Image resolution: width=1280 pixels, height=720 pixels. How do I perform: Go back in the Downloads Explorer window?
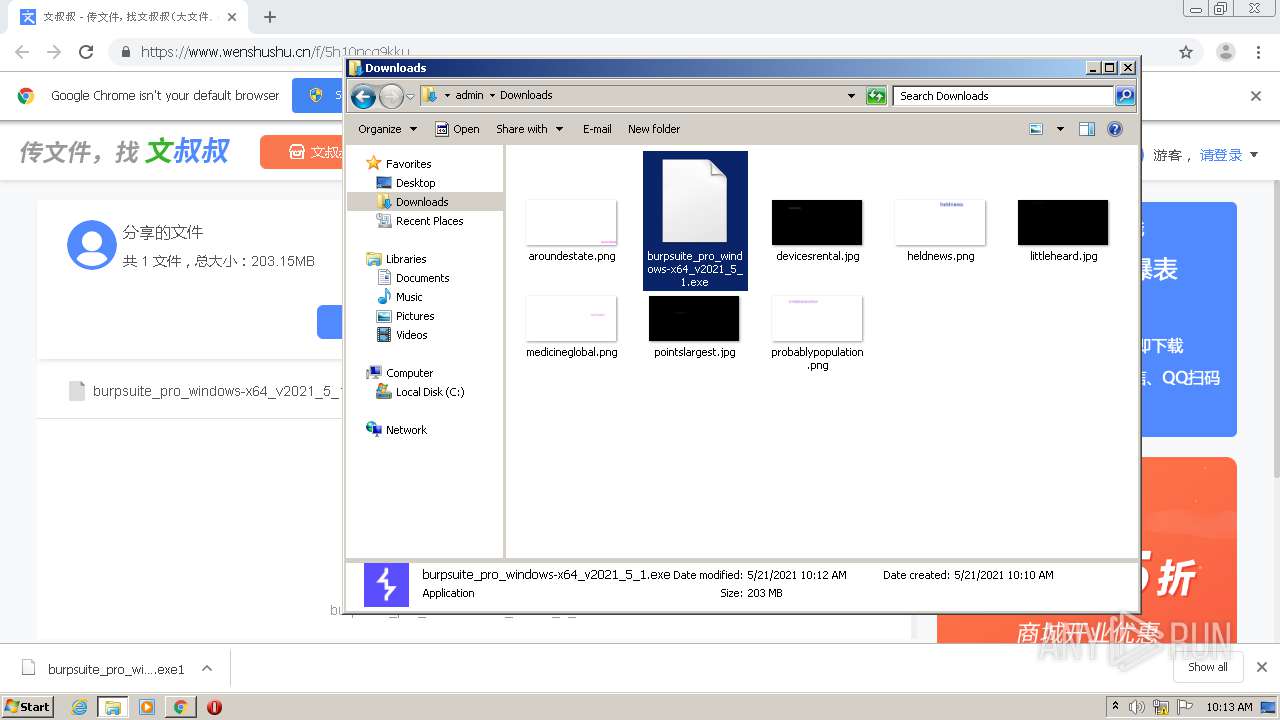click(x=364, y=96)
